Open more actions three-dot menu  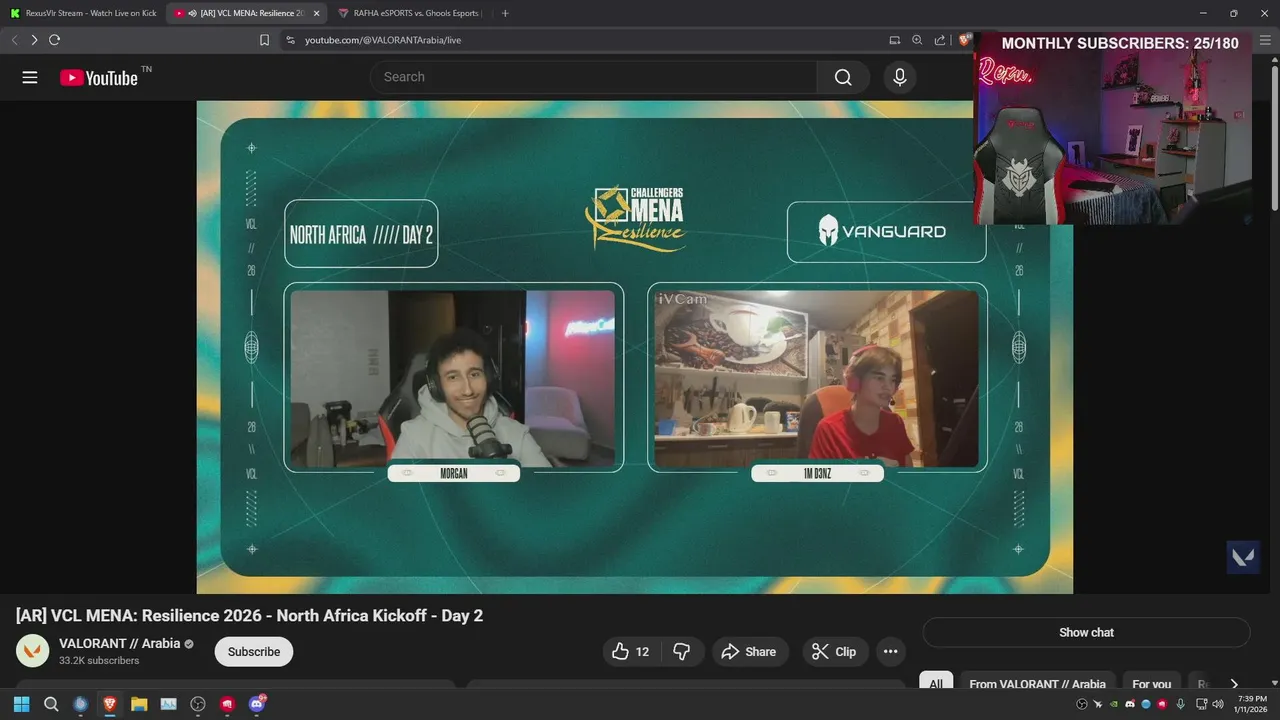pyautogui.click(x=890, y=652)
